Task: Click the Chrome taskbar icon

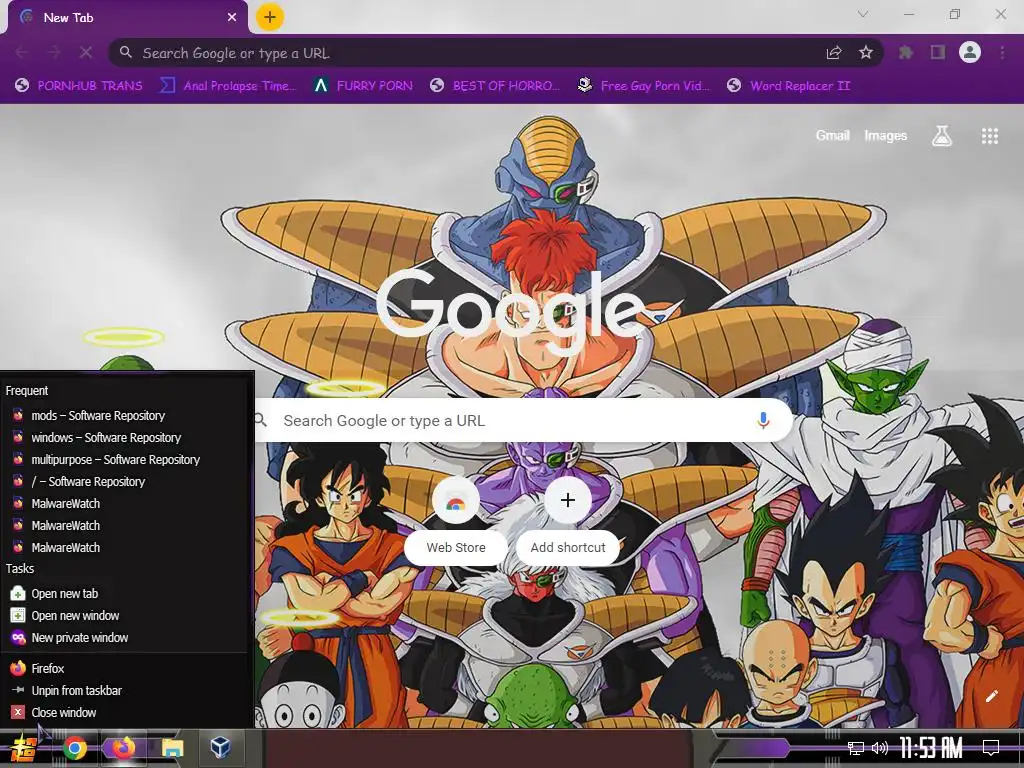Action: click(75, 748)
